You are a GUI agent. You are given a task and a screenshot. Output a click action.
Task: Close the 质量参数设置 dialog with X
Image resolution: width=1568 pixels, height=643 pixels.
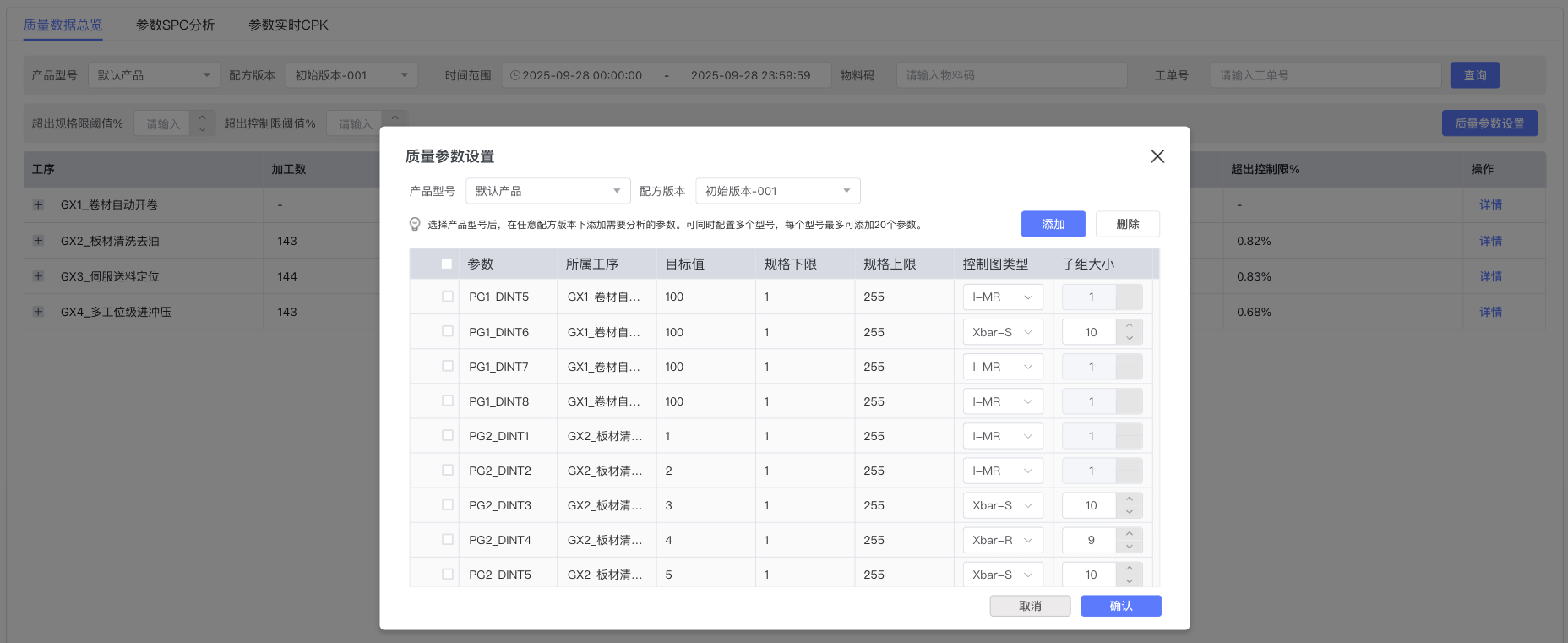pyautogui.click(x=1157, y=156)
